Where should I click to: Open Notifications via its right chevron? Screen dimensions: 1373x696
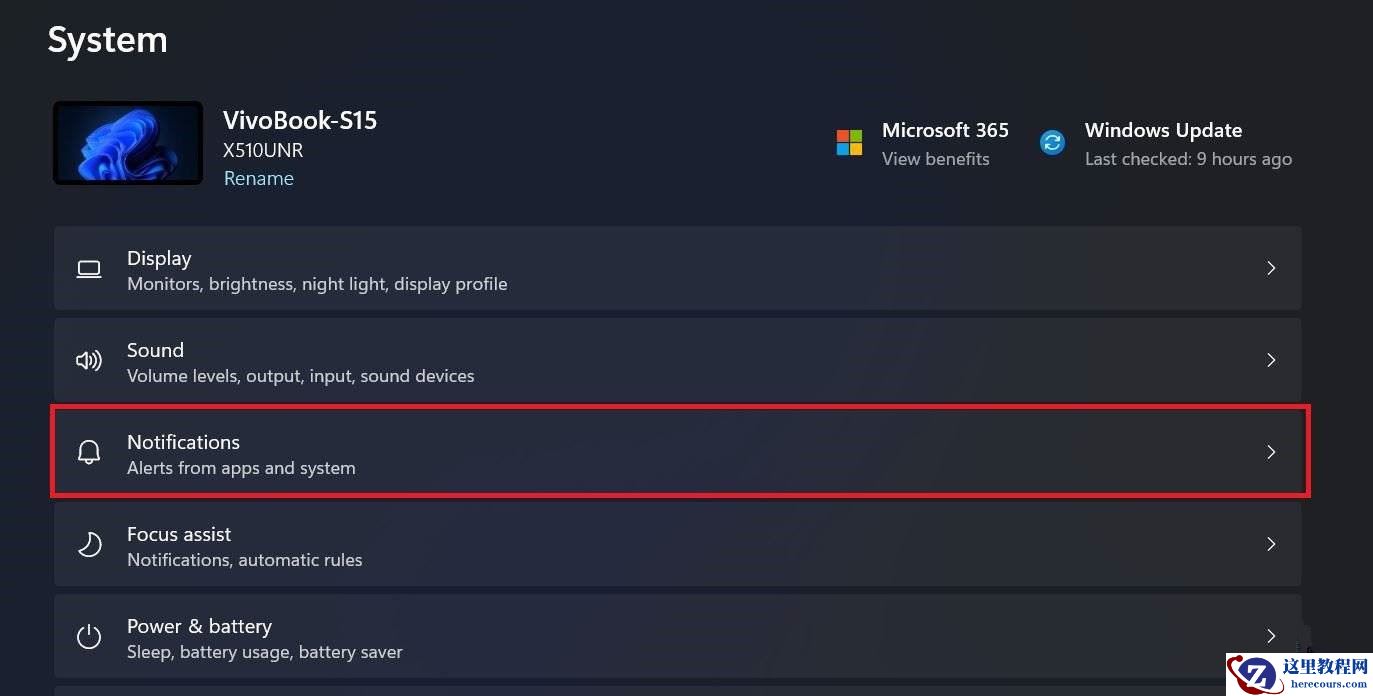point(1271,452)
